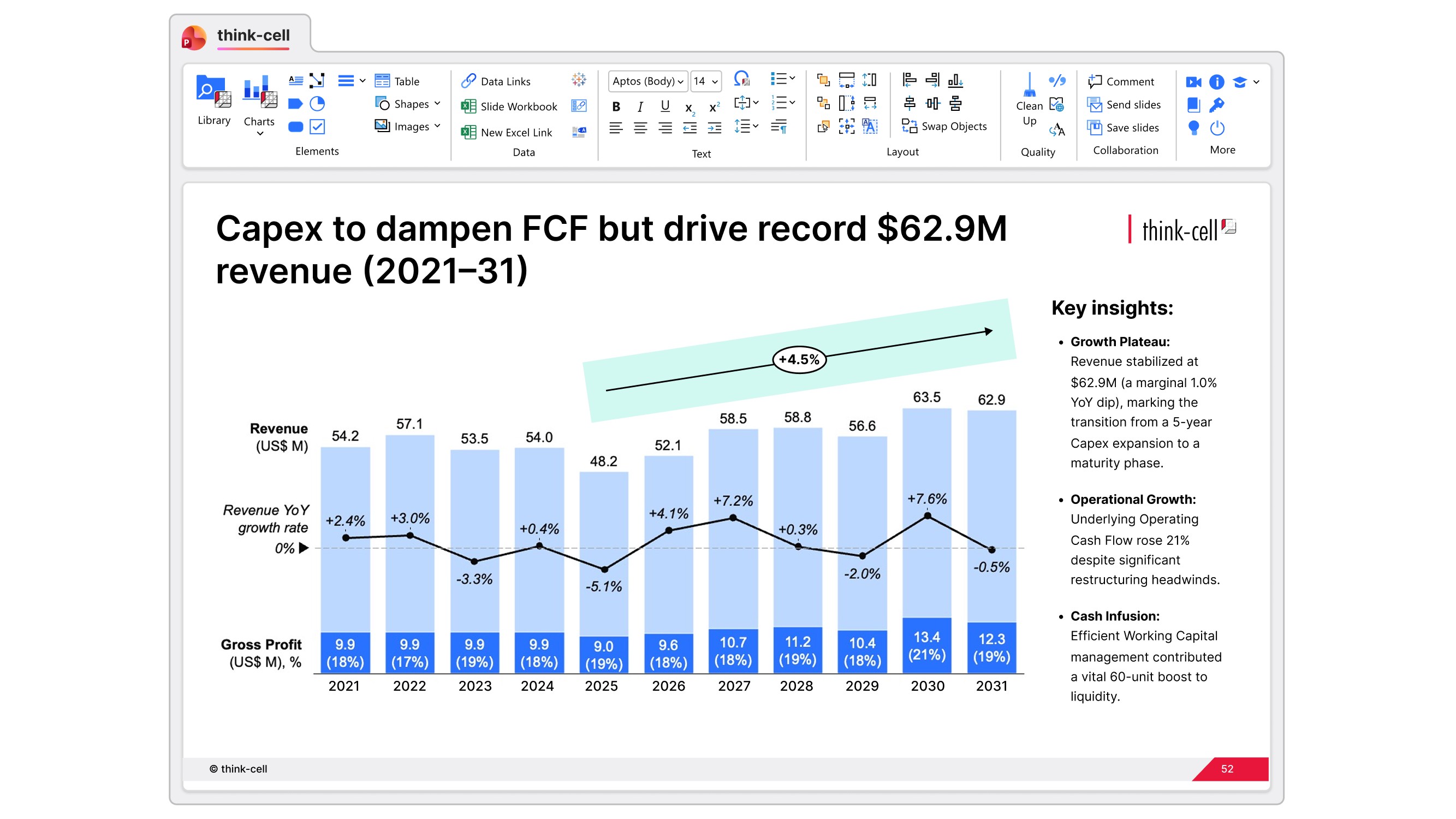This screenshot has height=819, width=1456.
Task: Insert a checkbox element
Action: tap(317, 127)
